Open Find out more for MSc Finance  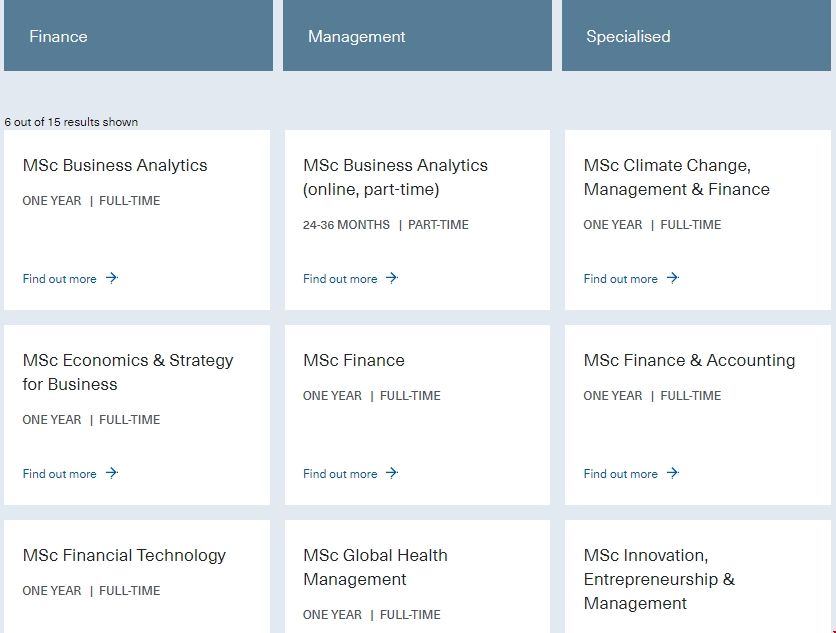pos(340,474)
